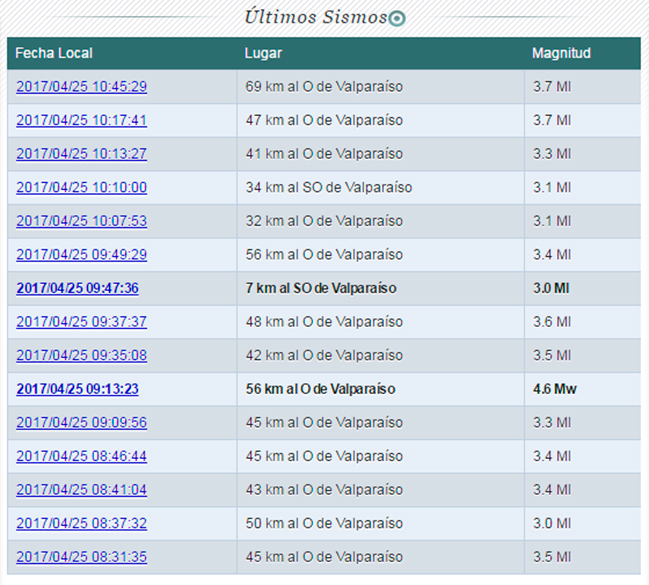
Task: Click the target icon beside Últimos Sismos
Action: pos(397,18)
